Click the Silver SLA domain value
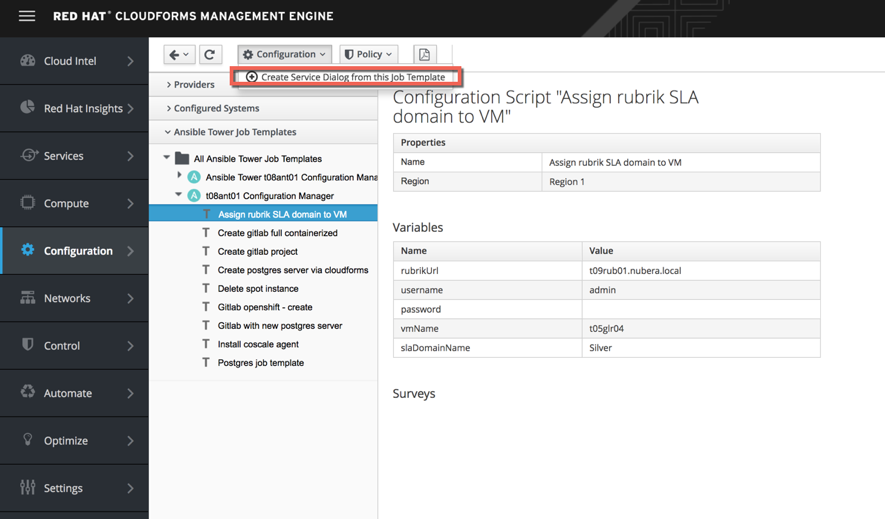This screenshot has width=885, height=519. pos(600,348)
